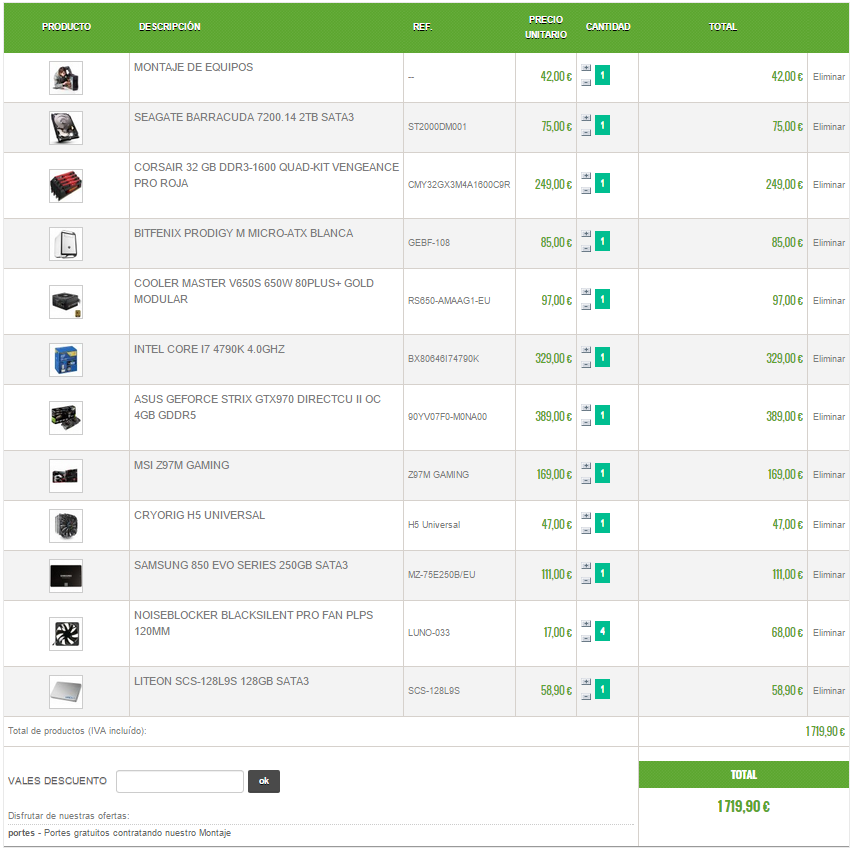
Task: Increase quantity of Samsung 850 EVO 250GB
Action: click(586, 566)
